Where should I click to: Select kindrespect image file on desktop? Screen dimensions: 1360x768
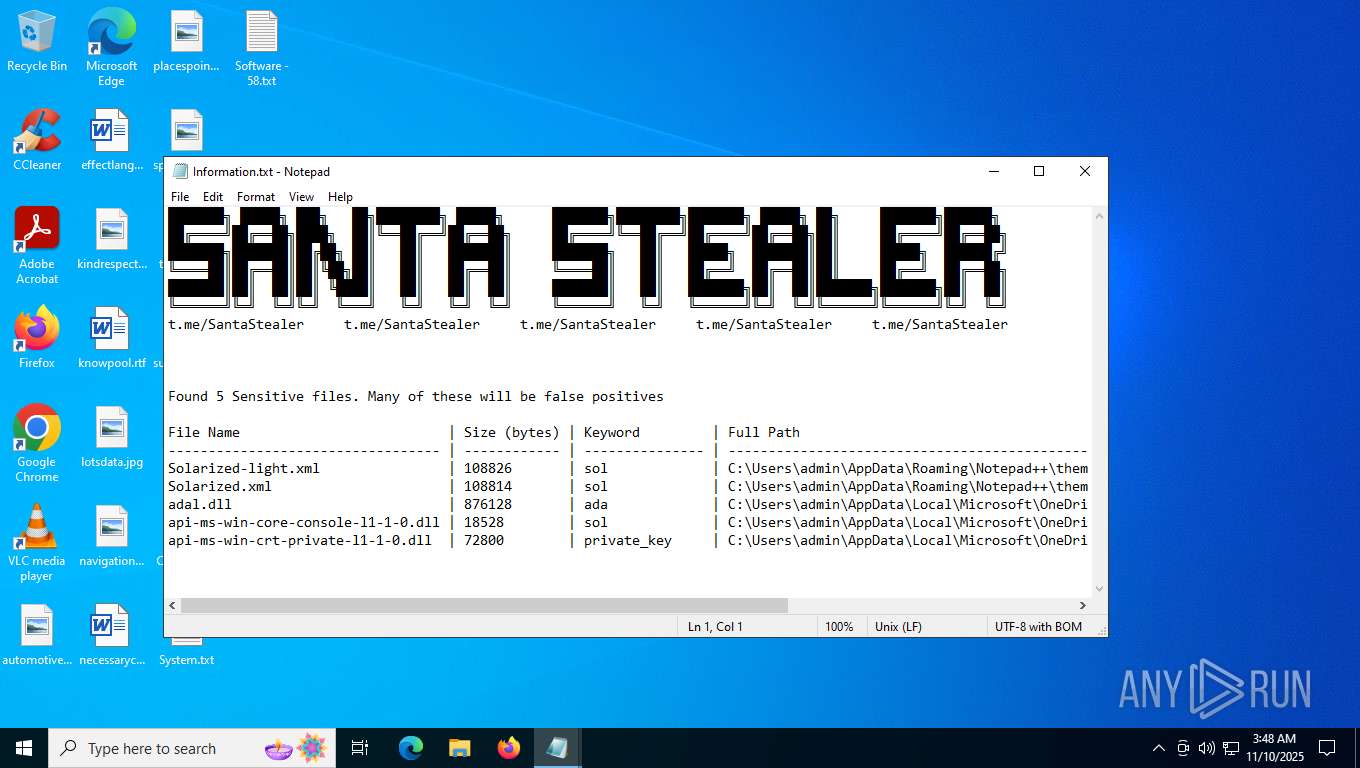(111, 239)
